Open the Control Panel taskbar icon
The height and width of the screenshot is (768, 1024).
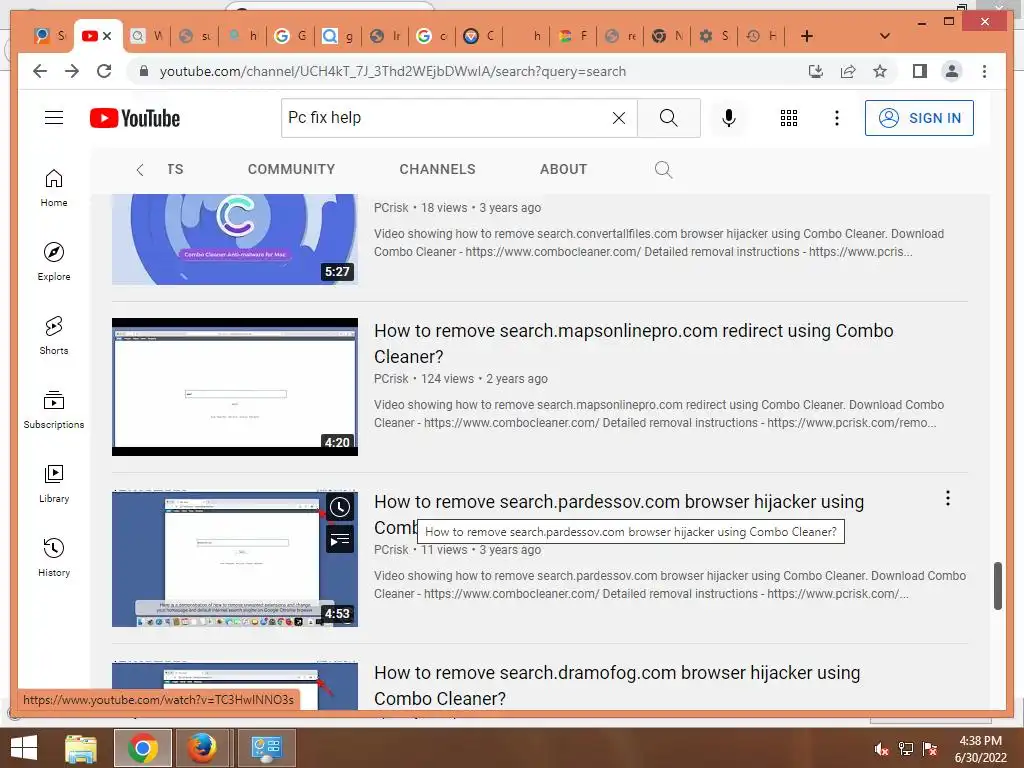point(266,748)
